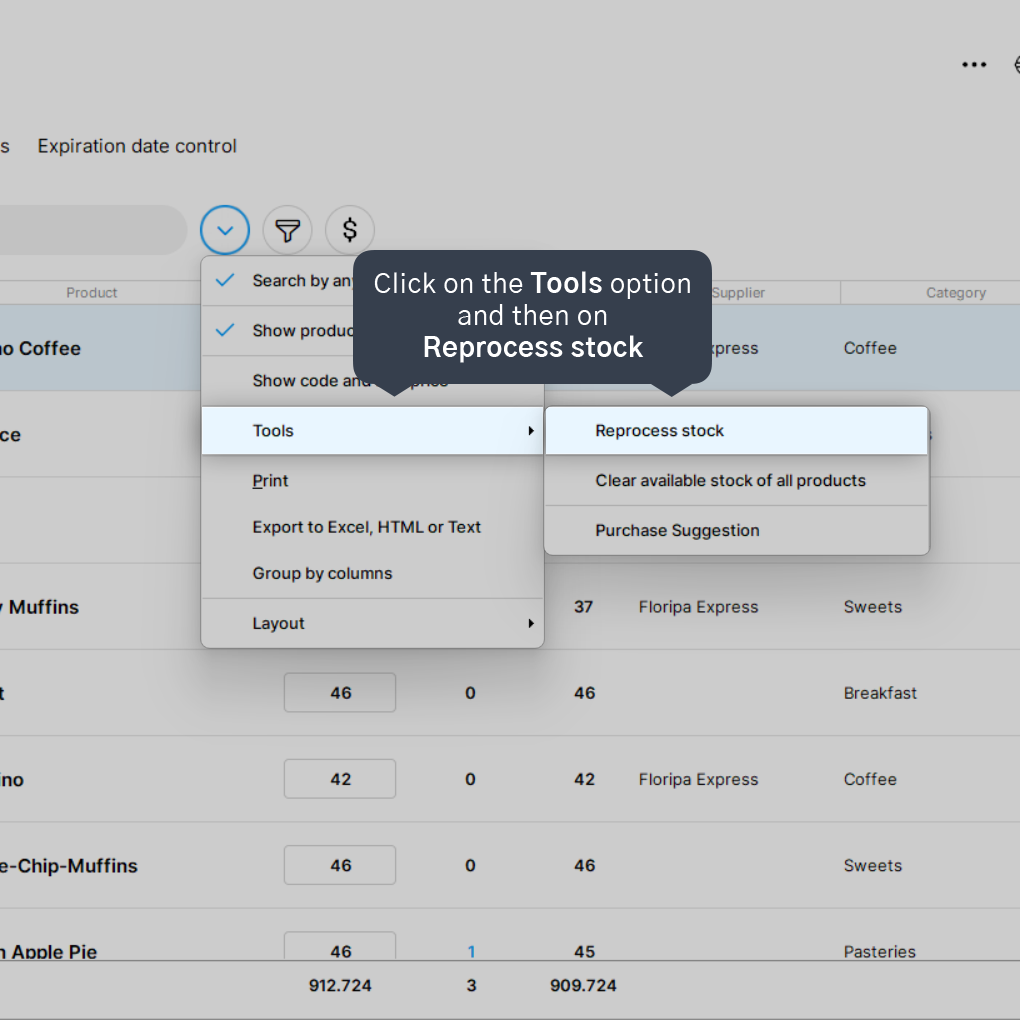Screen dimensions: 1020x1020
Task: Click the Supplier column header
Action: pos(738,293)
